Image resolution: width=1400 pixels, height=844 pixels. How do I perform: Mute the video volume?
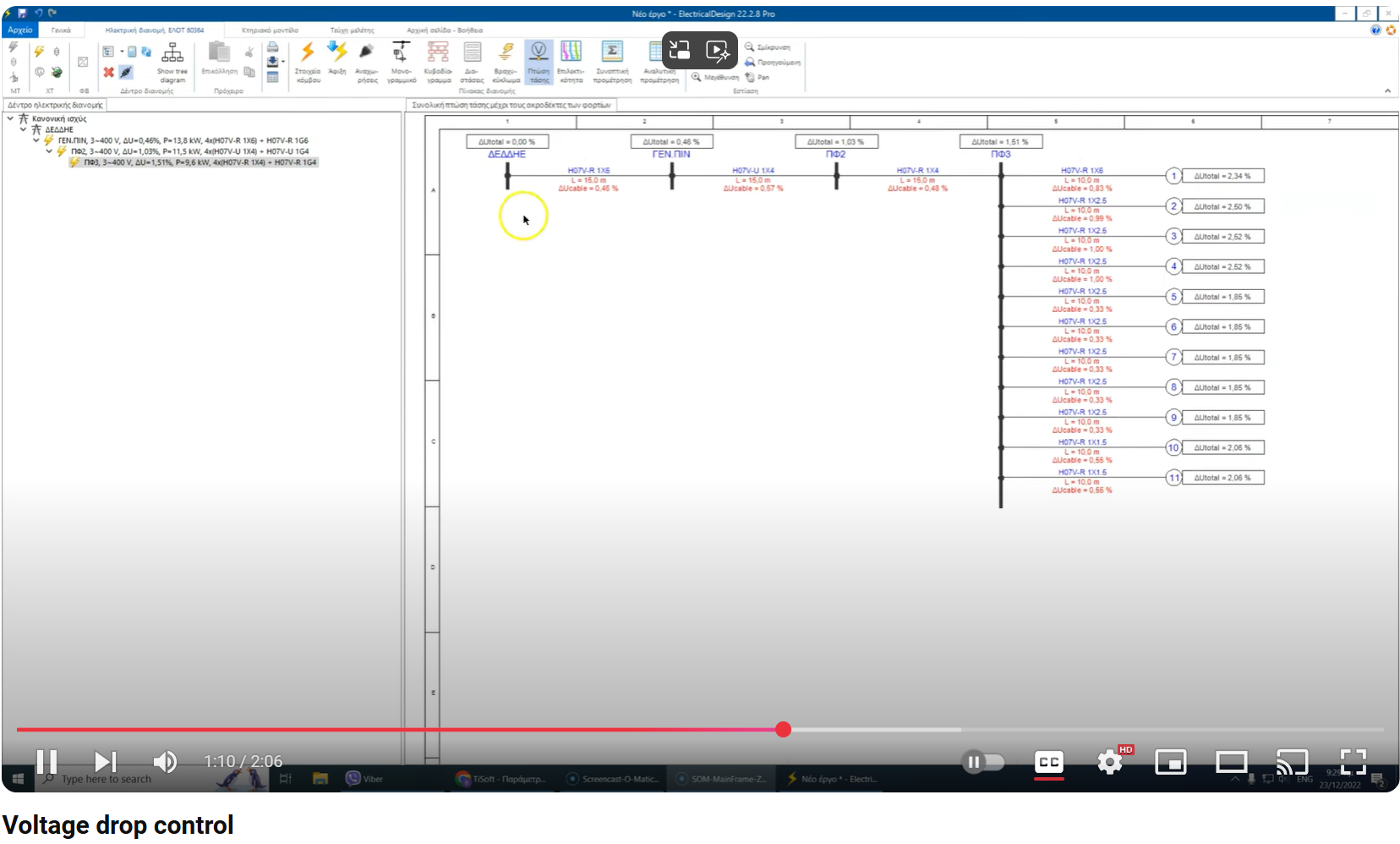coord(166,762)
